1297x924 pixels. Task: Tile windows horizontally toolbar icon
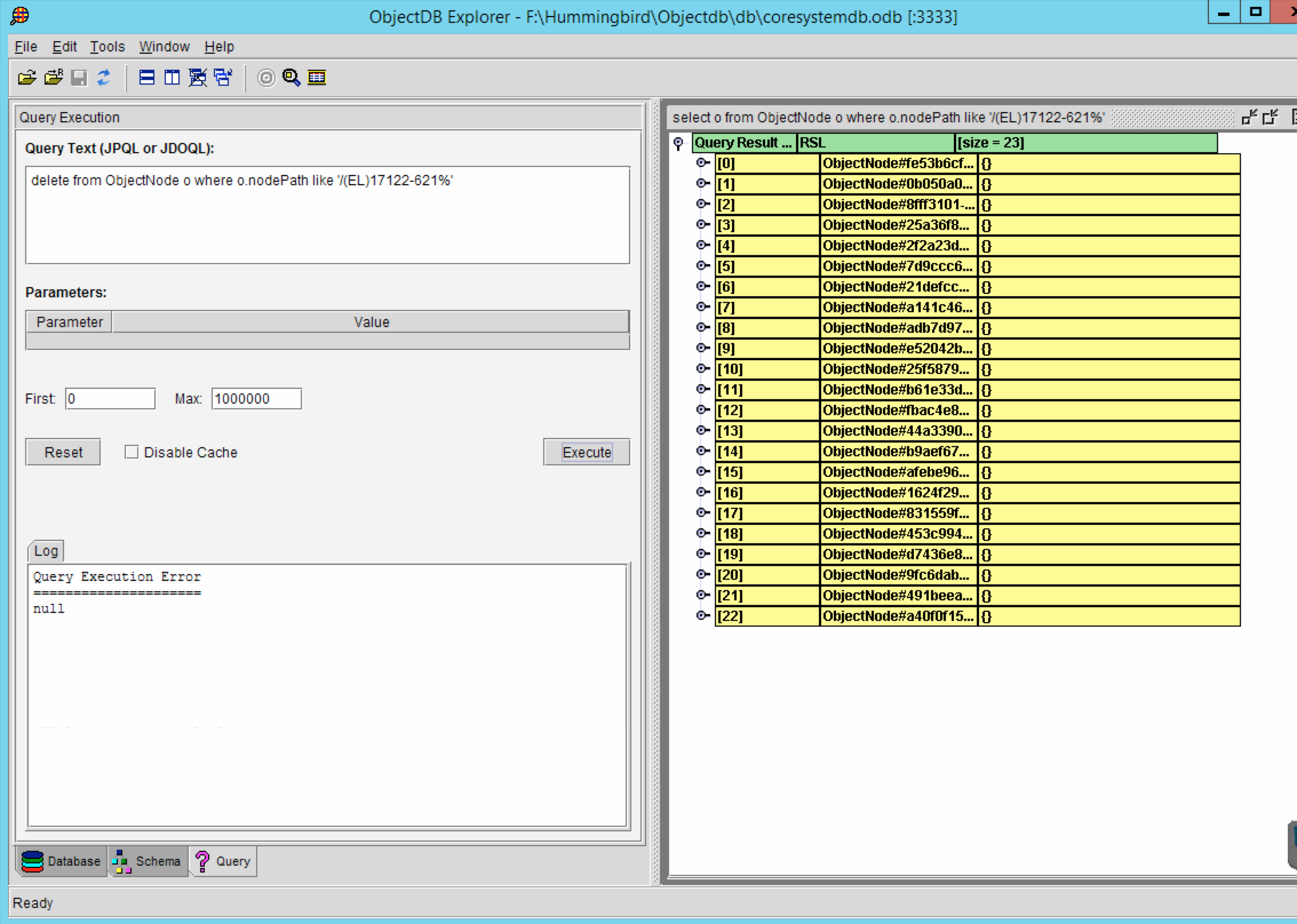tap(147, 77)
